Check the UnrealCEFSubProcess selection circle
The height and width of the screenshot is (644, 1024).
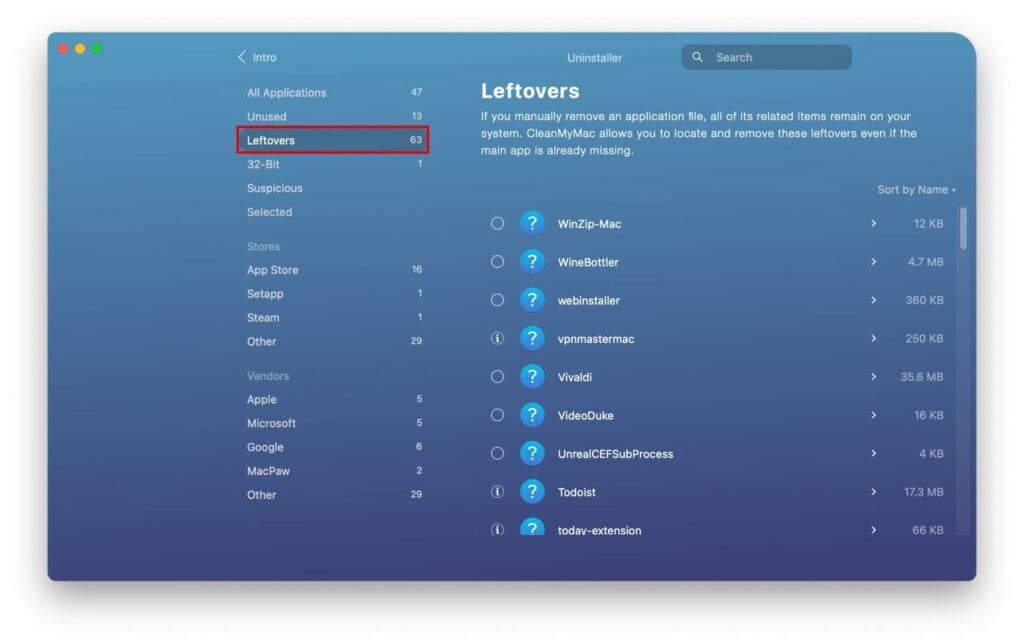(497, 453)
